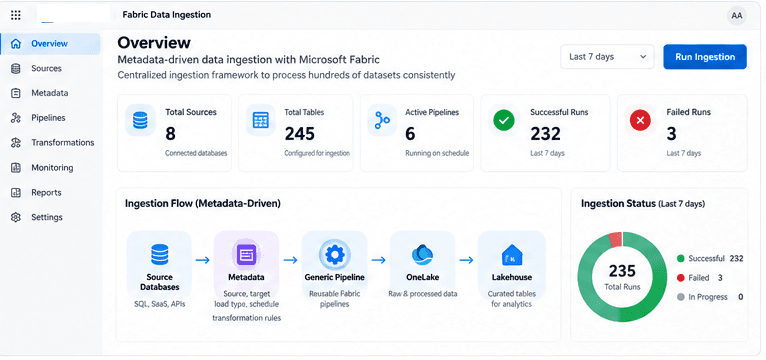Navigate to the Reports menu item
This screenshot has width=766, height=360.
(51, 192)
